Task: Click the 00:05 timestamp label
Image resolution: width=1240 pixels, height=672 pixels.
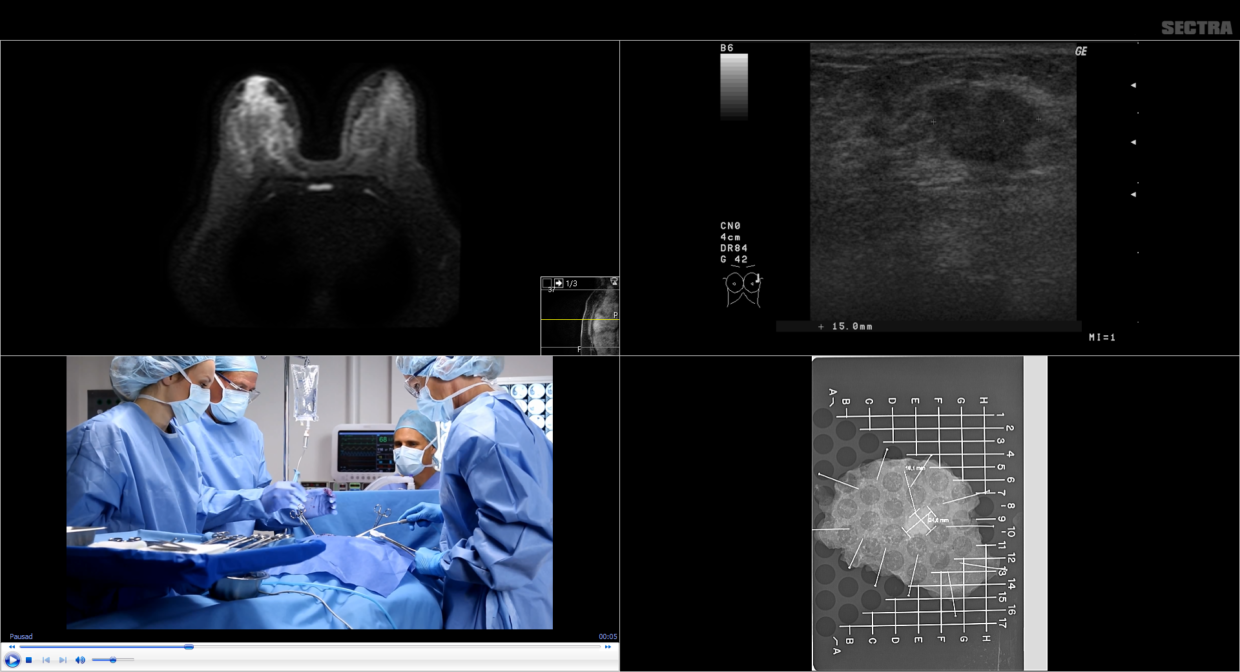Action: click(608, 636)
